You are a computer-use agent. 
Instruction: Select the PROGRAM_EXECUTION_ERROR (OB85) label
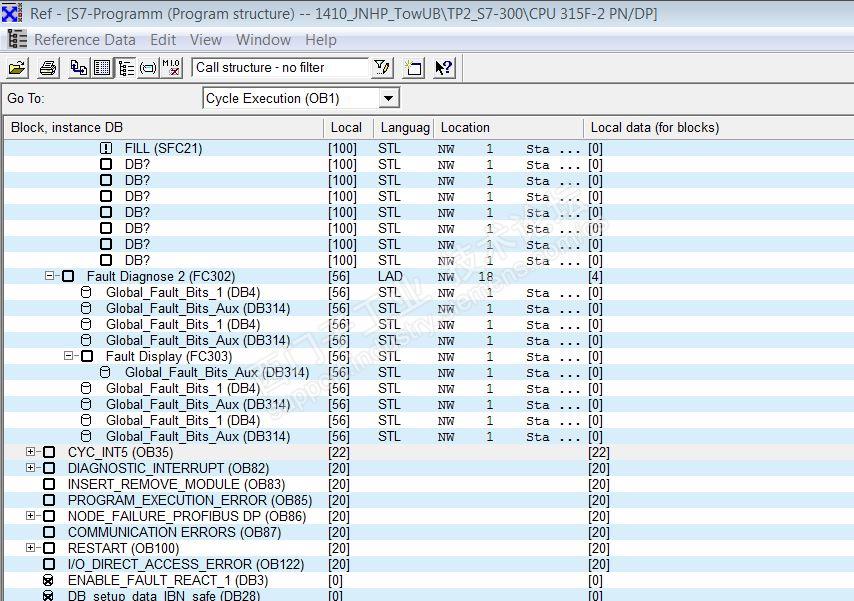(x=190, y=500)
